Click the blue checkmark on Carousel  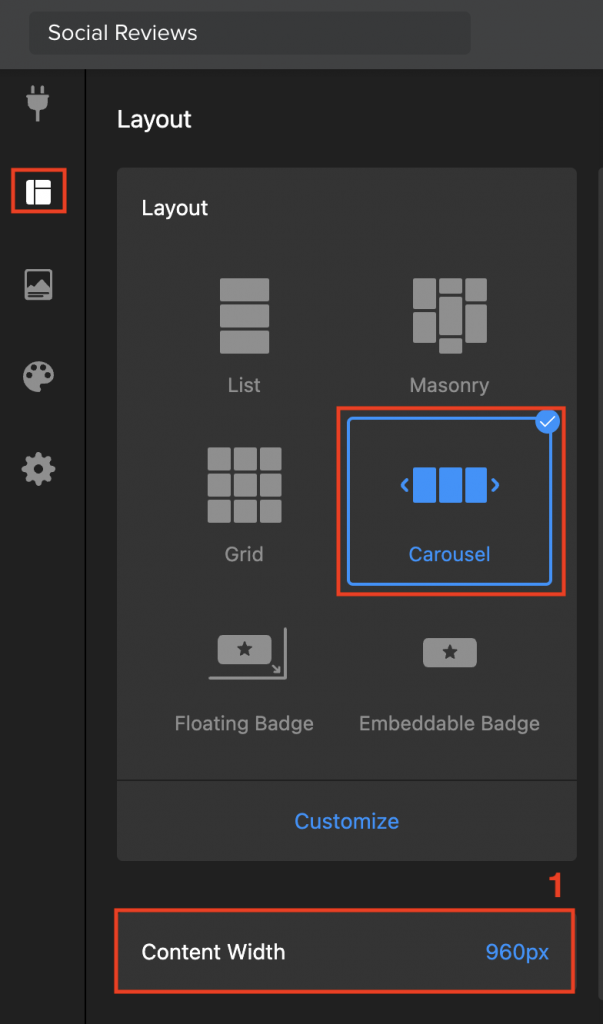[547, 422]
